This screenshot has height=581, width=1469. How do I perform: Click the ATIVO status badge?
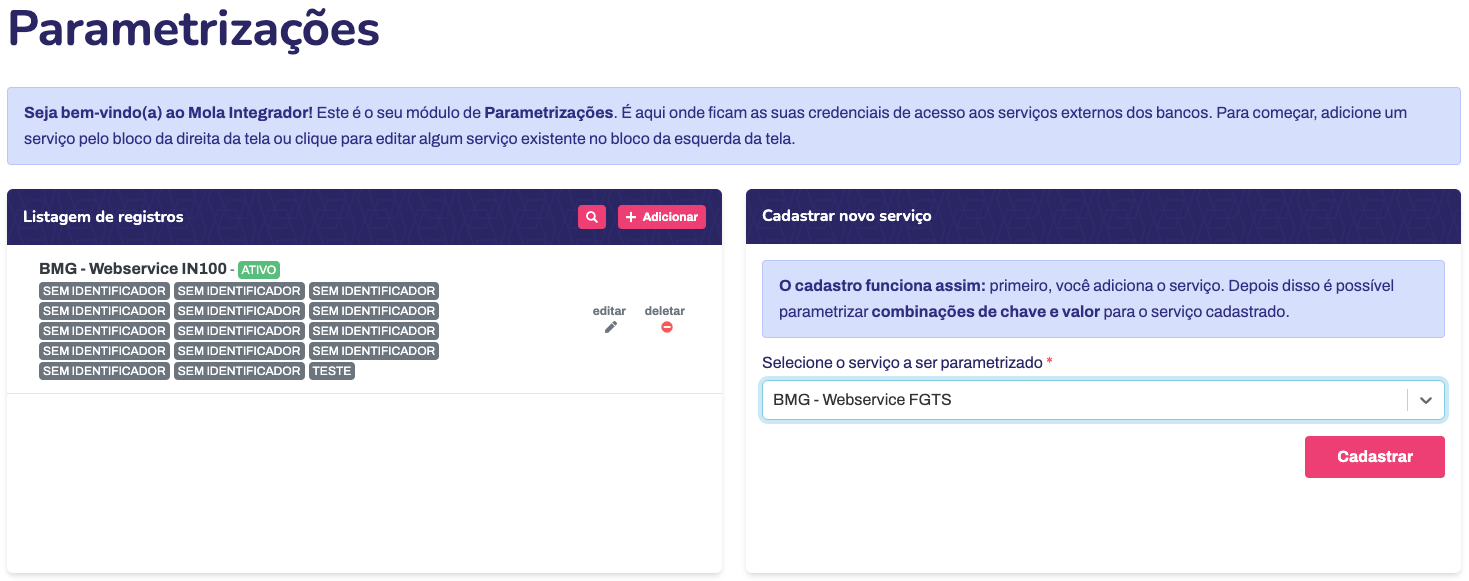pyautogui.click(x=259, y=270)
